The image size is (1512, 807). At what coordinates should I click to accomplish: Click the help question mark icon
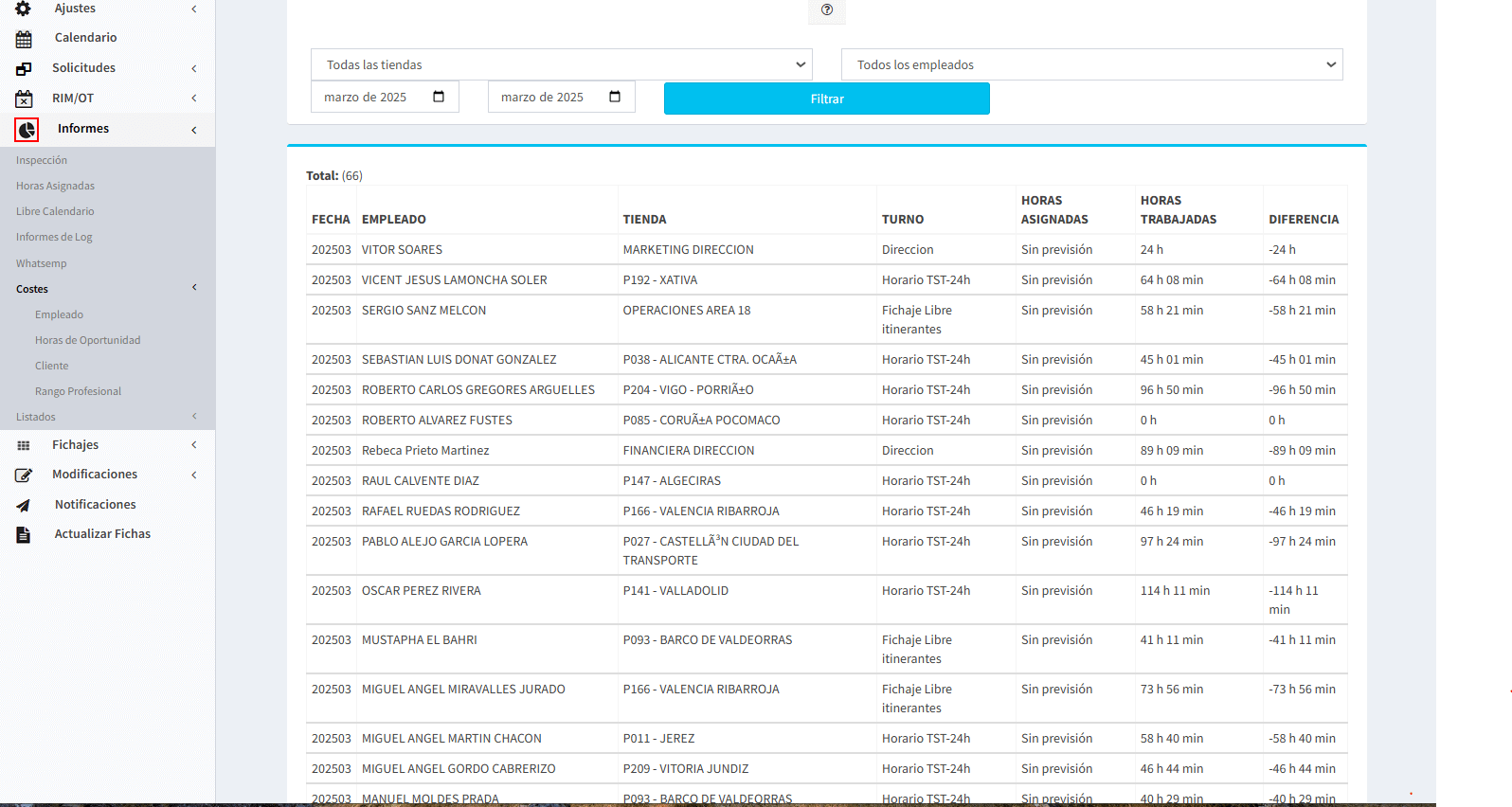[827, 9]
